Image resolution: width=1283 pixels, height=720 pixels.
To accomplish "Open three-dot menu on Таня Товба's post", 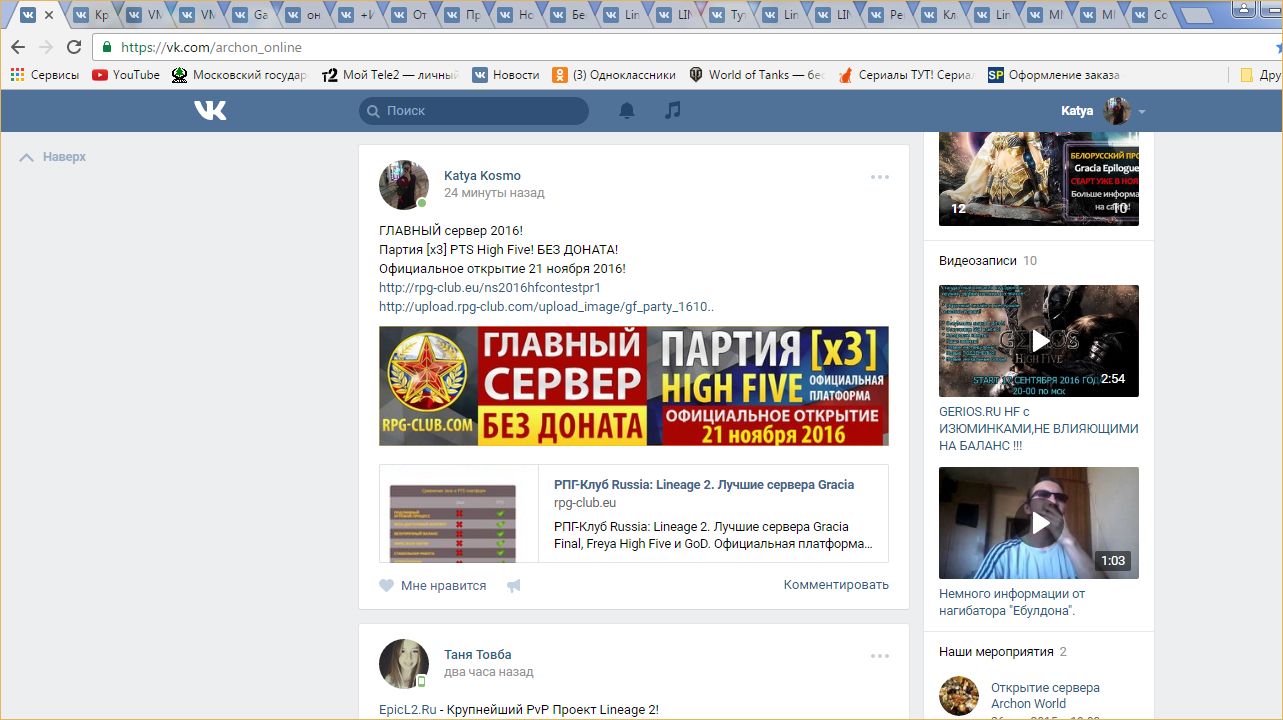I will pyautogui.click(x=879, y=656).
